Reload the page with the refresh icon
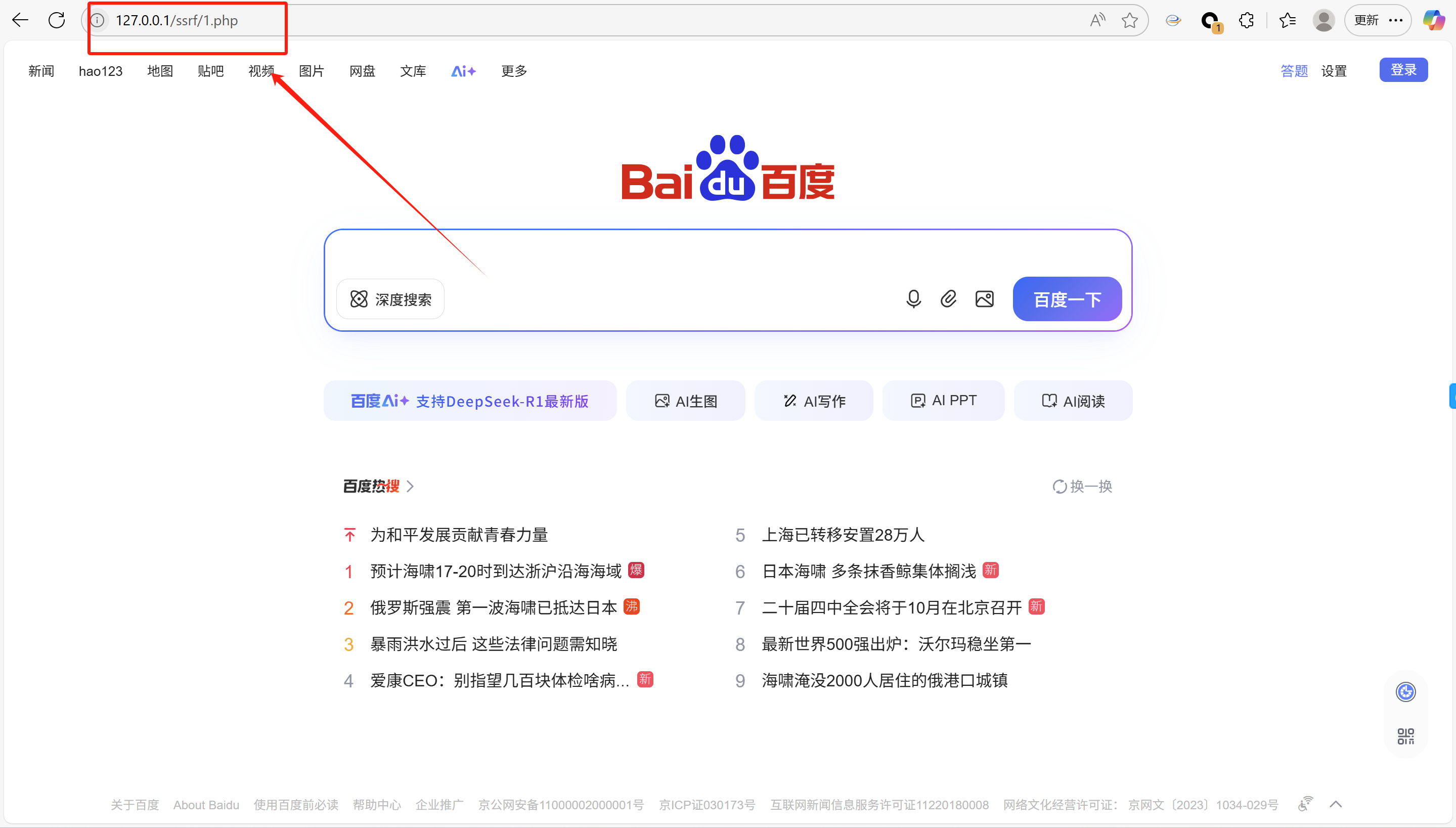This screenshot has height=828, width=1456. click(x=57, y=20)
